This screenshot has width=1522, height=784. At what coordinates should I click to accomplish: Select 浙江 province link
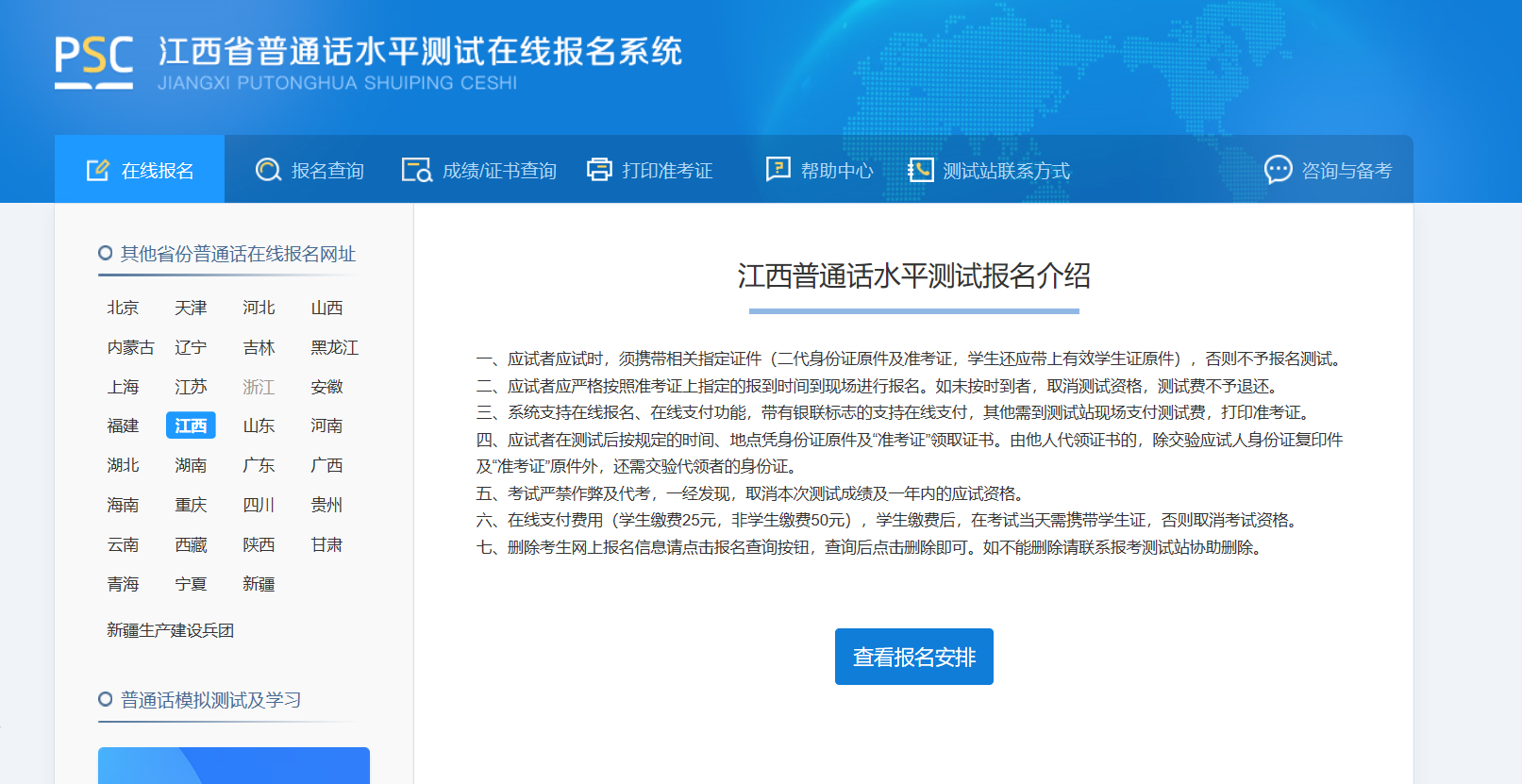click(259, 387)
